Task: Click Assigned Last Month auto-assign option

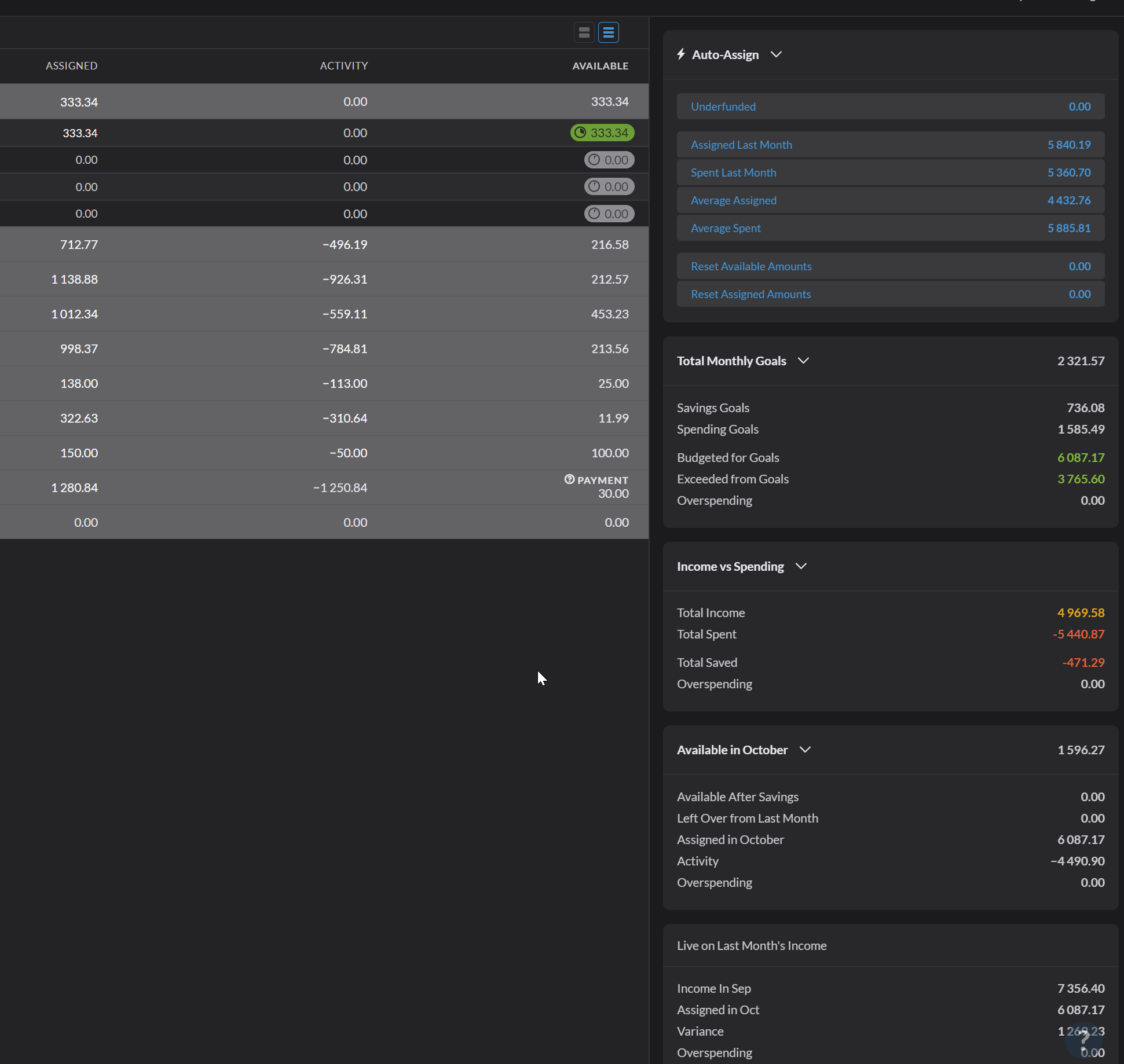Action: (x=741, y=144)
